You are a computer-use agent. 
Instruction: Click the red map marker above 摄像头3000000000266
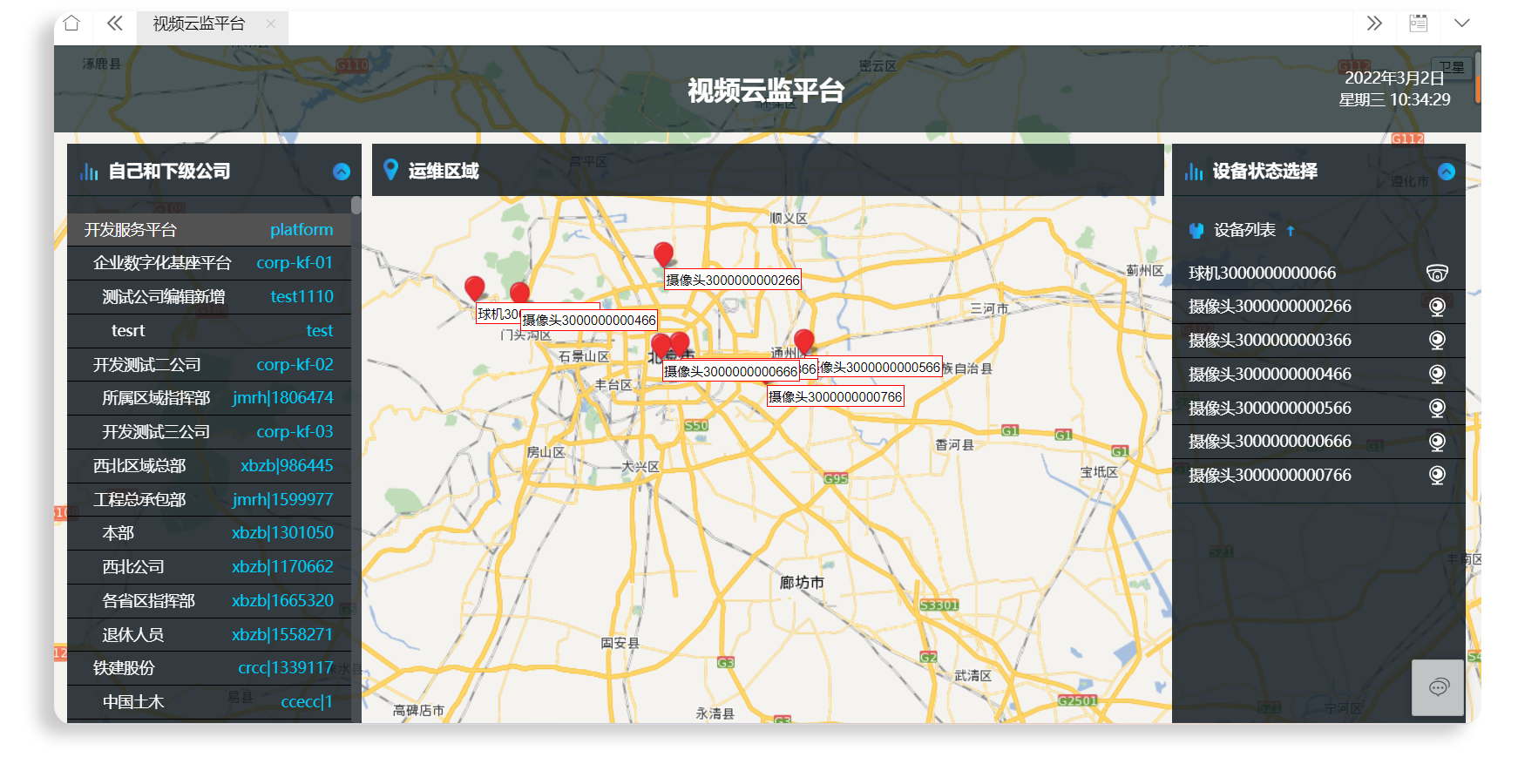pyautogui.click(x=663, y=255)
